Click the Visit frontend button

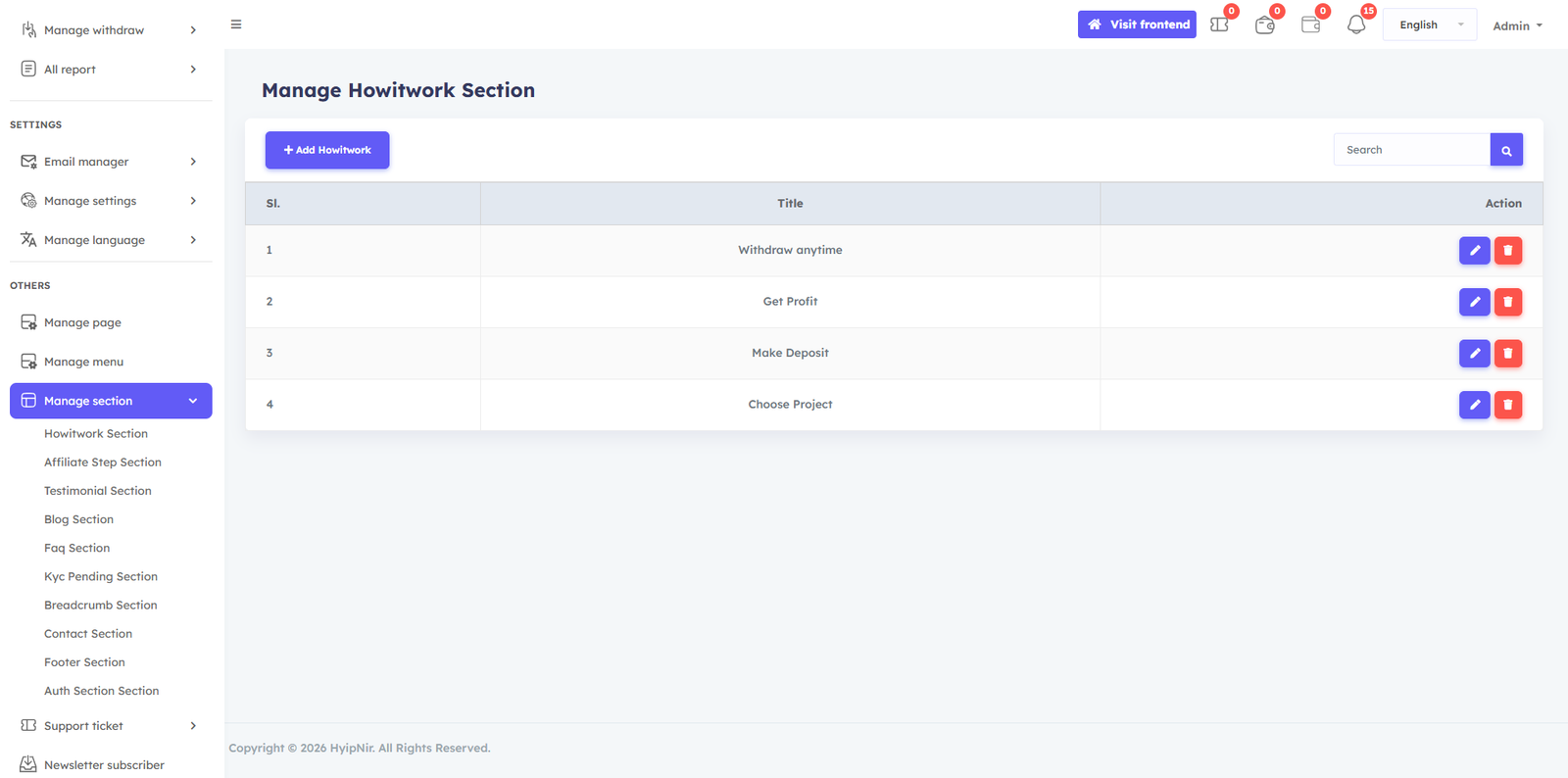tap(1137, 24)
